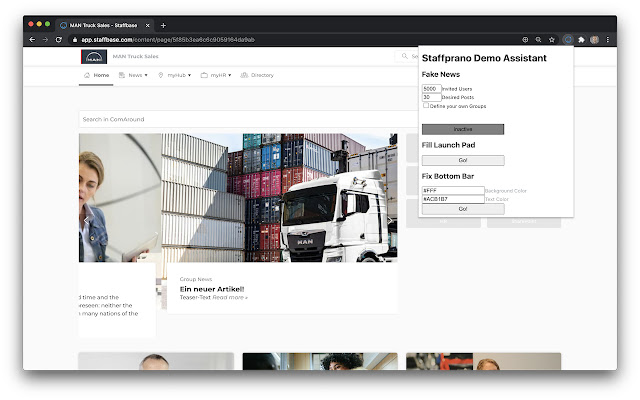Open a new browser tab with plus
Image resolution: width=640 pixels, height=400 pixels.
163,25
